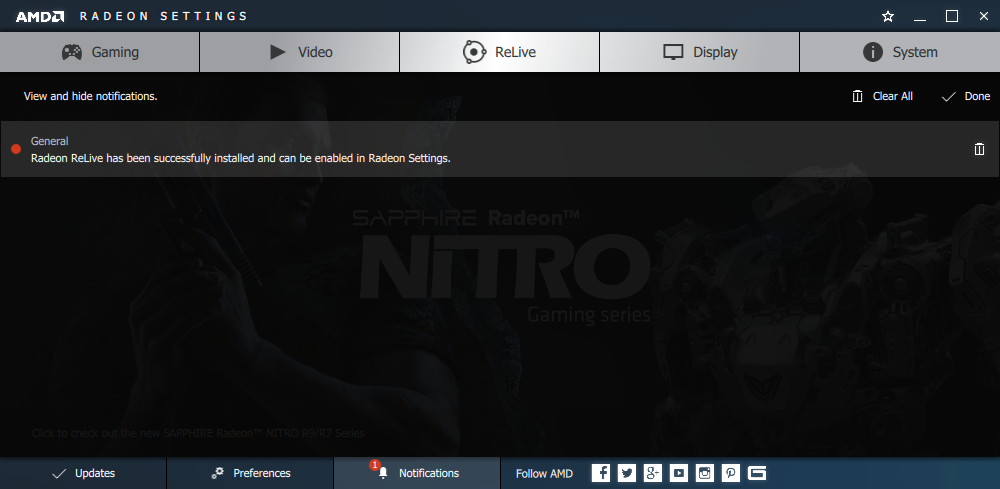
Task: Click the 'Follow AMD' label
Action: pyautogui.click(x=544, y=474)
